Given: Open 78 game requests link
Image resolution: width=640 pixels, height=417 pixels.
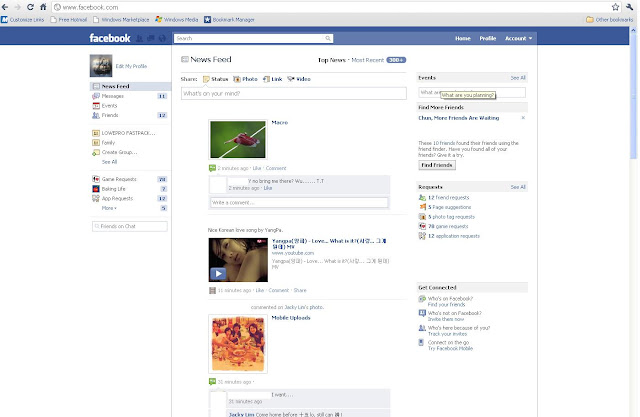Looking at the screenshot, I should pos(448,226).
